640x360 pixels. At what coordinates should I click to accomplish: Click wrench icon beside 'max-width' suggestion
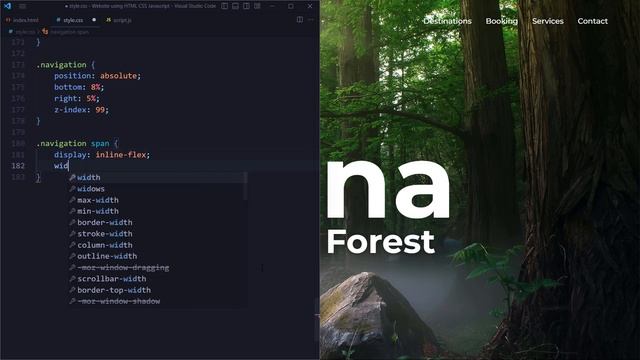72,200
